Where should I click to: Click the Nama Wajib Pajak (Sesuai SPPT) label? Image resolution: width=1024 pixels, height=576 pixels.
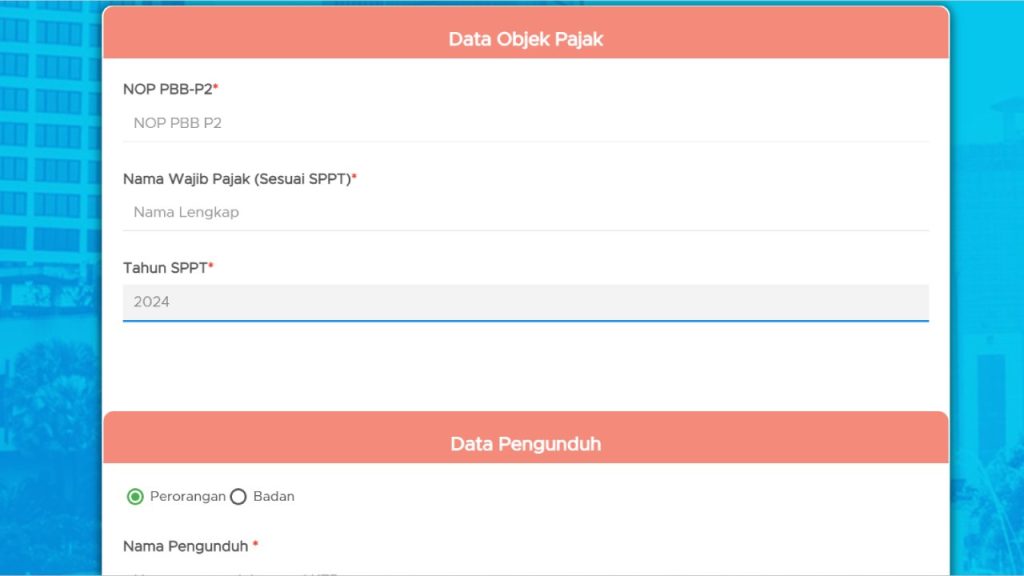click(237, 178)
